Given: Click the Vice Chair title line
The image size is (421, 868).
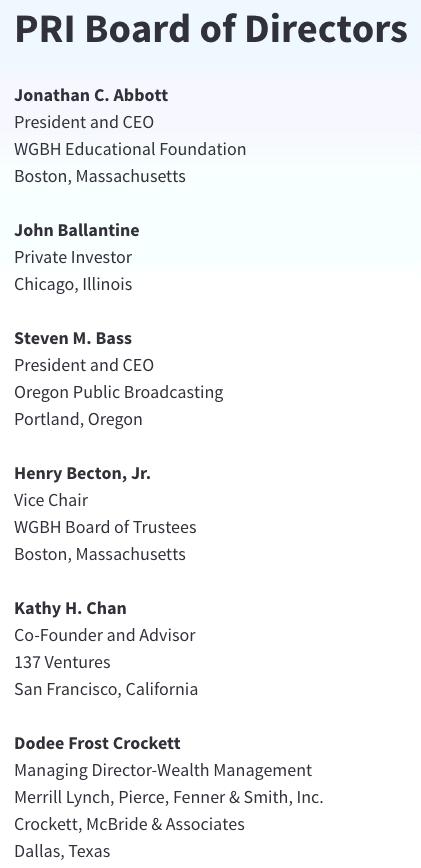Looking at the screenshot, I should coord(51,500).
